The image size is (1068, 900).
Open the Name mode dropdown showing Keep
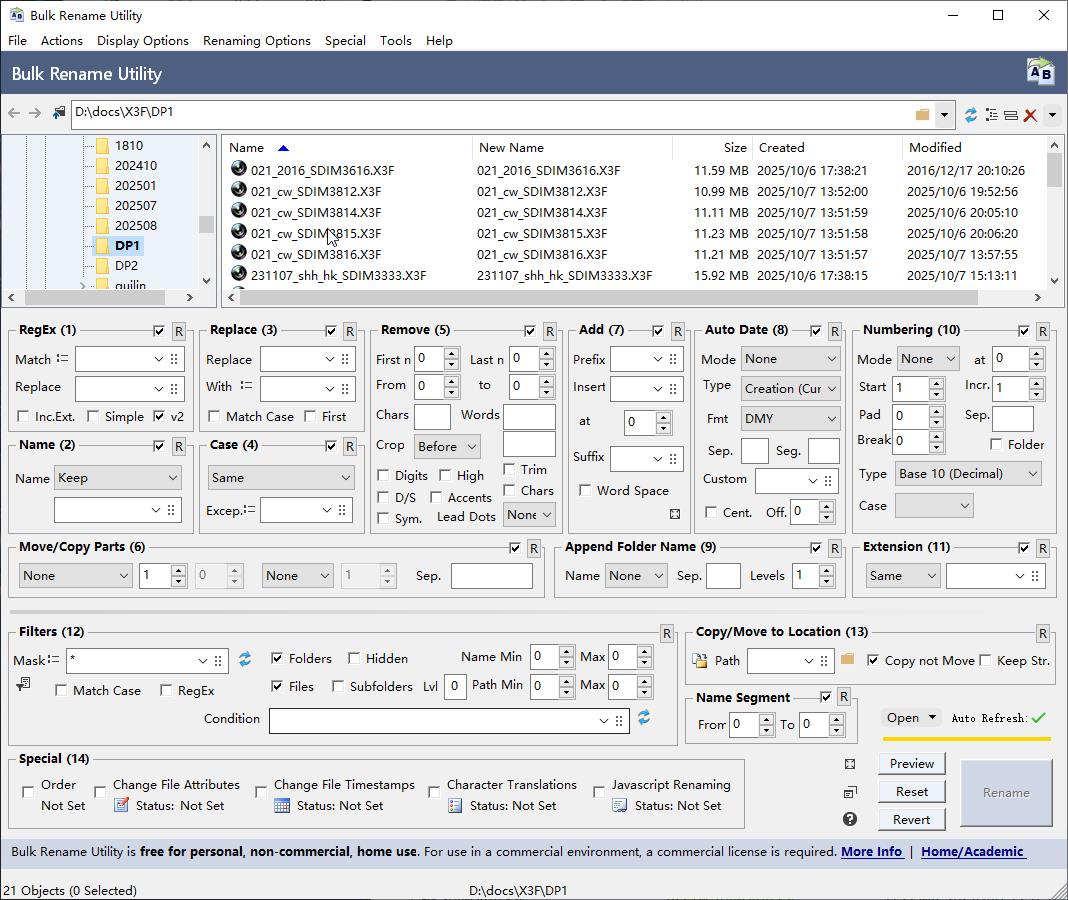(x=117, y=478)
